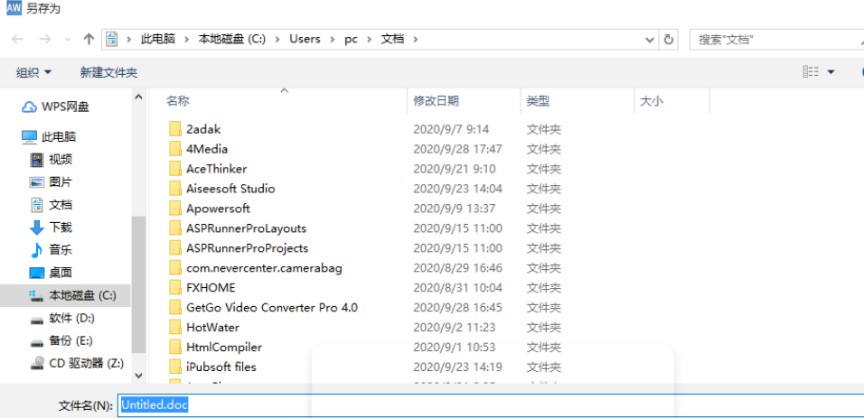Select GetGo Video Converter Pro 4.0 folder icon

(175, 307)
